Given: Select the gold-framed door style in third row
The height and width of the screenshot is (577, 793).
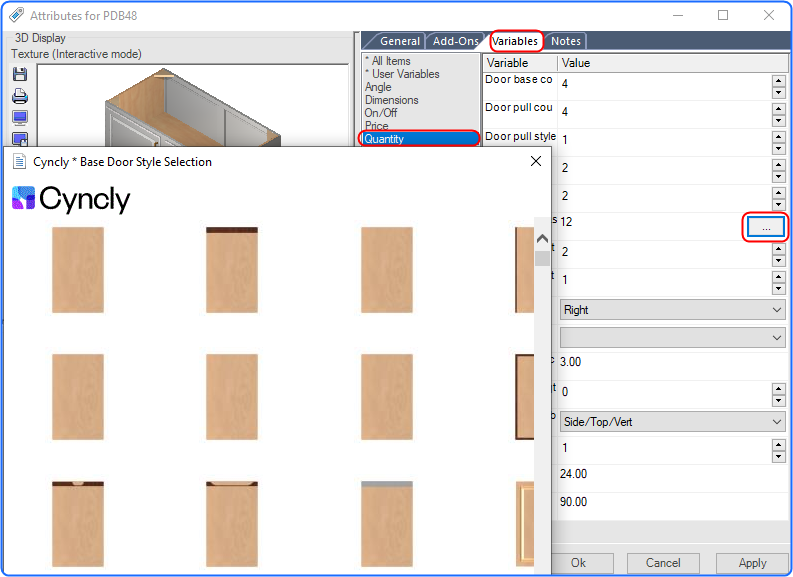Looking at the screenshot, I should click(525, 524).
